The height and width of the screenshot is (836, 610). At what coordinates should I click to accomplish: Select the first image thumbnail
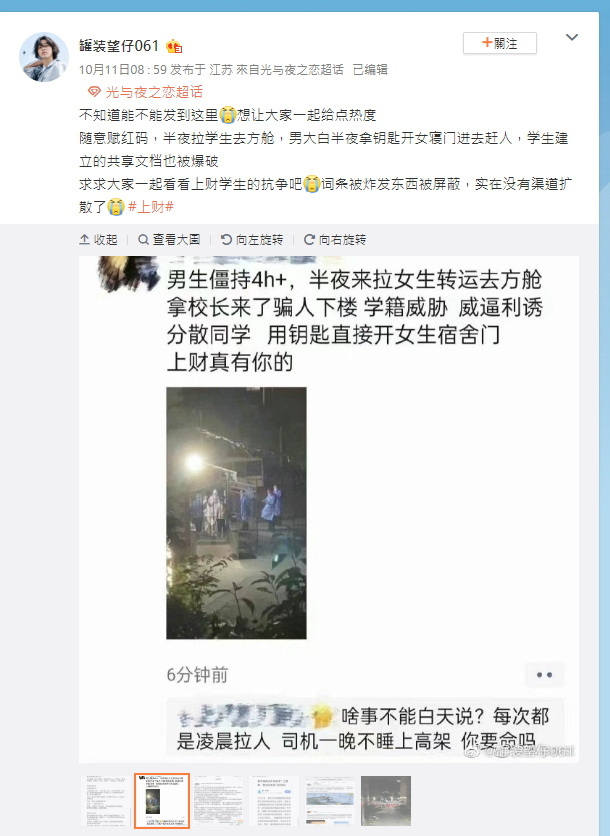coord(106,801)
